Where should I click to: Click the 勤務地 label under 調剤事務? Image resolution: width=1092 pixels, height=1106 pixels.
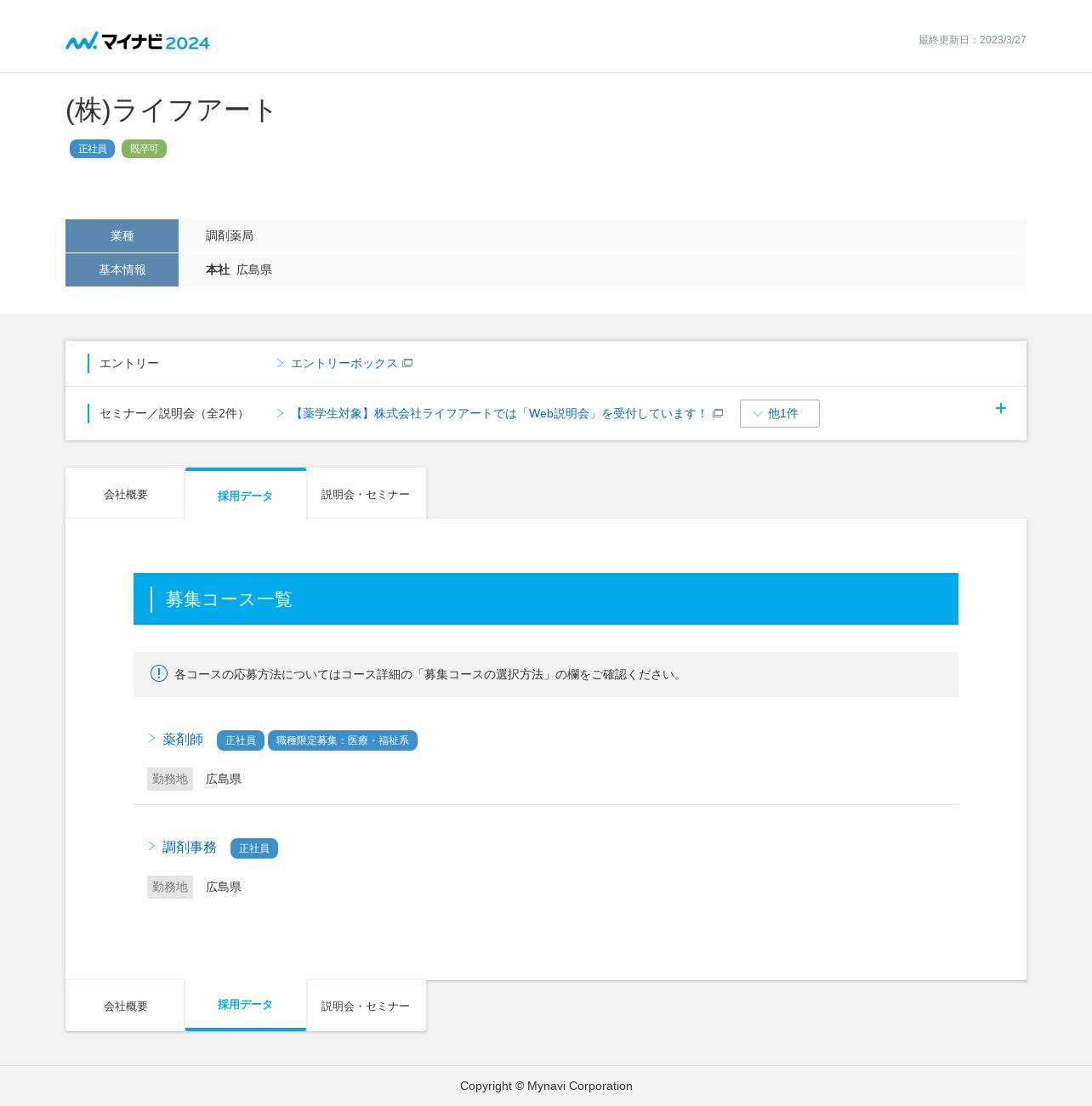[x=170, y=887]
